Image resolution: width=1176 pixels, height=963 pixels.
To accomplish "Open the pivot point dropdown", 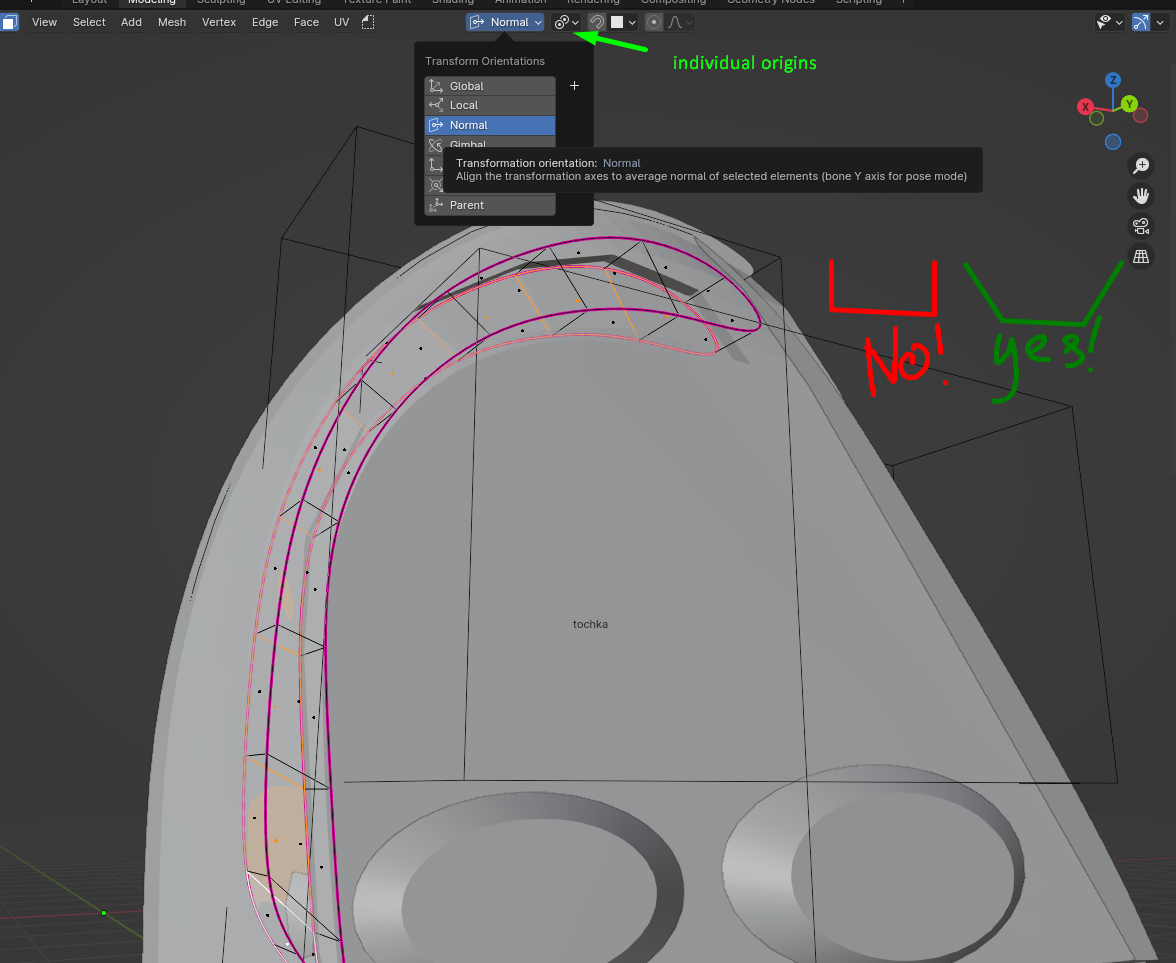I will tap(566, 22).
